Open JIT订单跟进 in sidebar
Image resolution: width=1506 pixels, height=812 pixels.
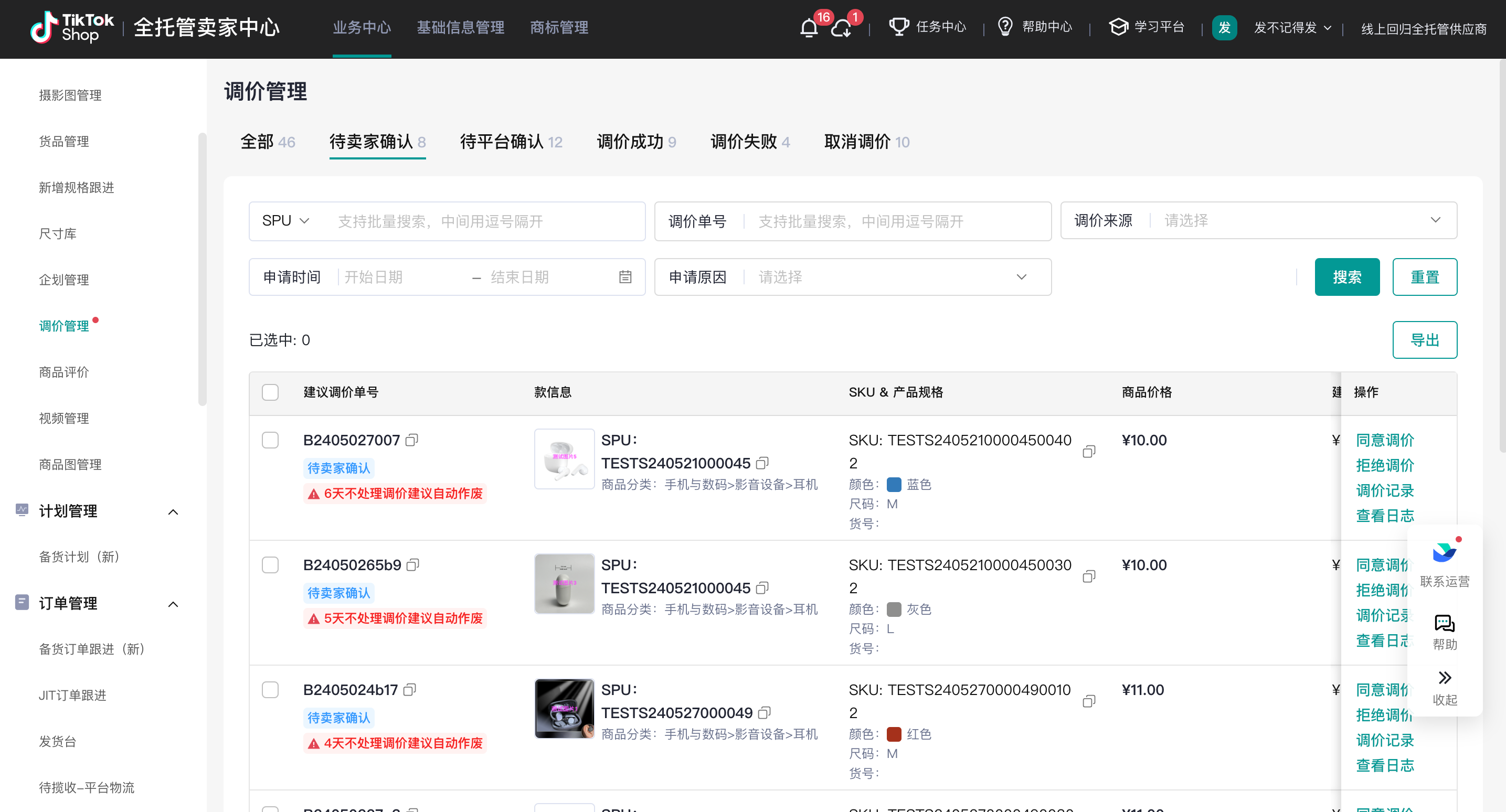pyautogui.click(x=72, y=695)
